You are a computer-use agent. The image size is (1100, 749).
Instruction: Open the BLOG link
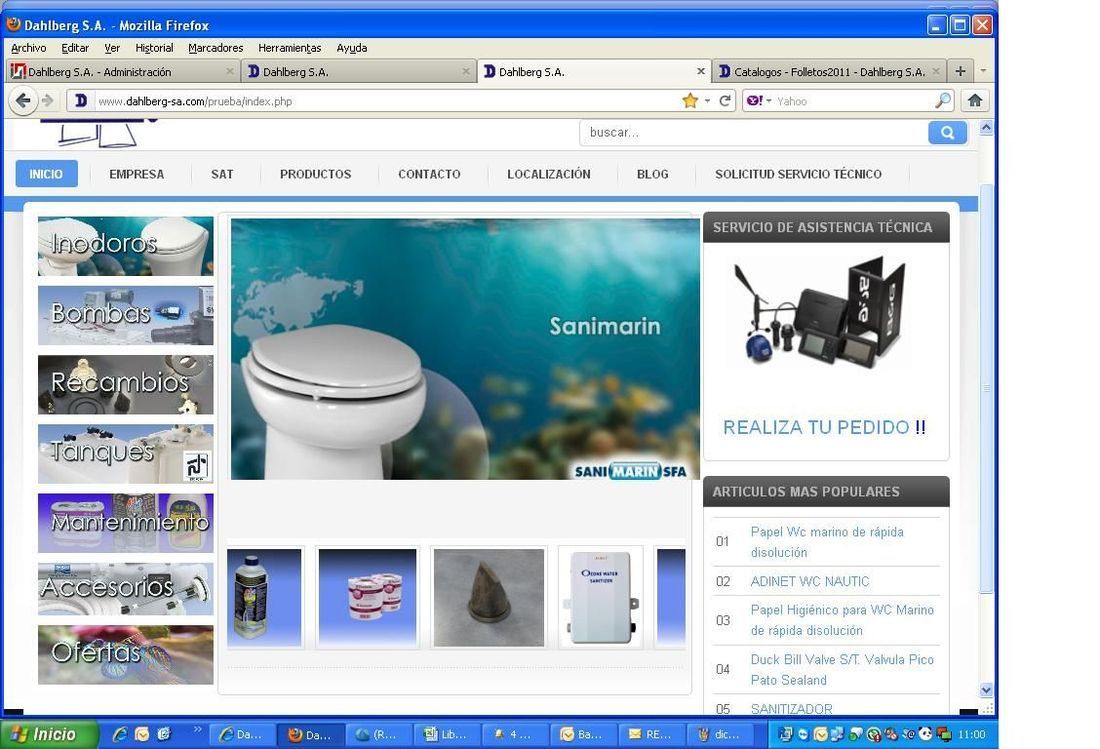point(652,174)
